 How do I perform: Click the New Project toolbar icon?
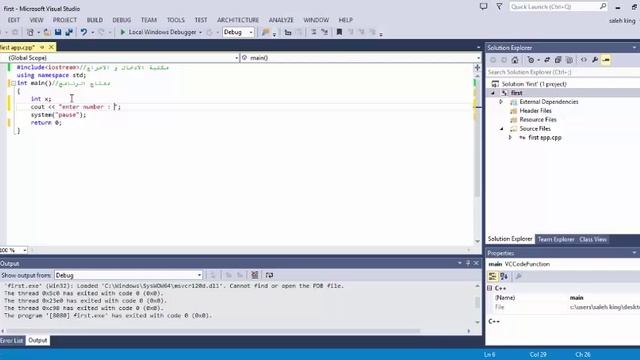pyautogui.click(x=30, y=32)
